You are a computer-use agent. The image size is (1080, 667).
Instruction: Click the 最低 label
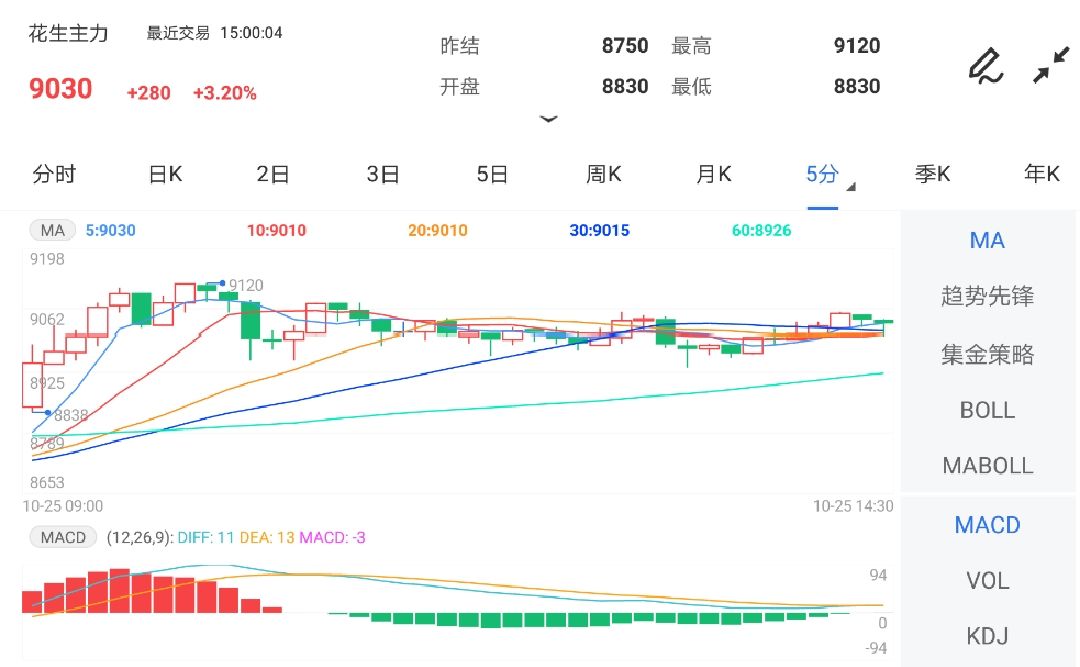click(691, 86)
